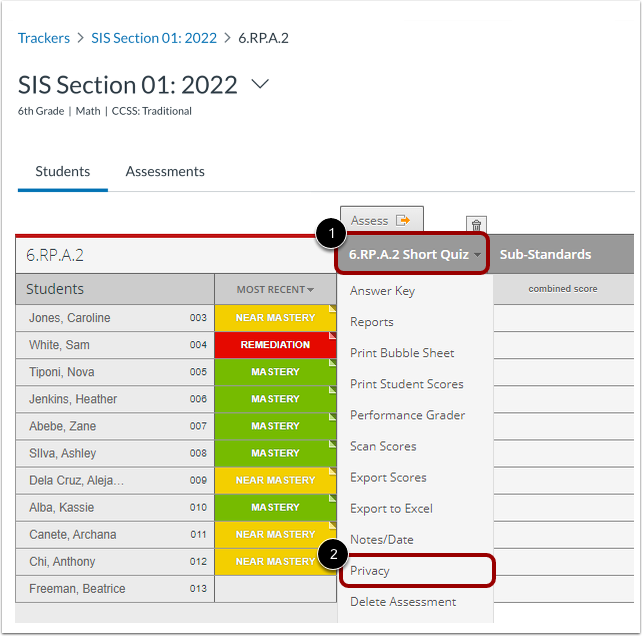Select Print Bubble Sheet
642x636 pixels.
coord(402,353)
